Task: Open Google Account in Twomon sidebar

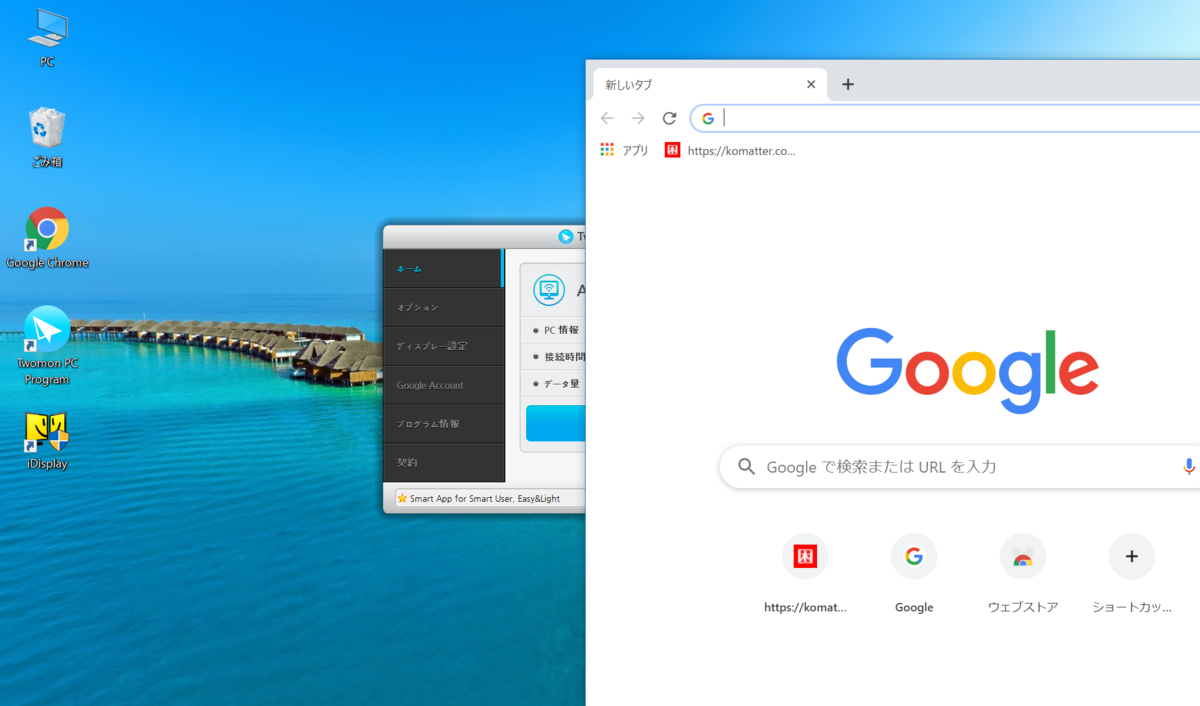Action: click(x=444, y=385)
